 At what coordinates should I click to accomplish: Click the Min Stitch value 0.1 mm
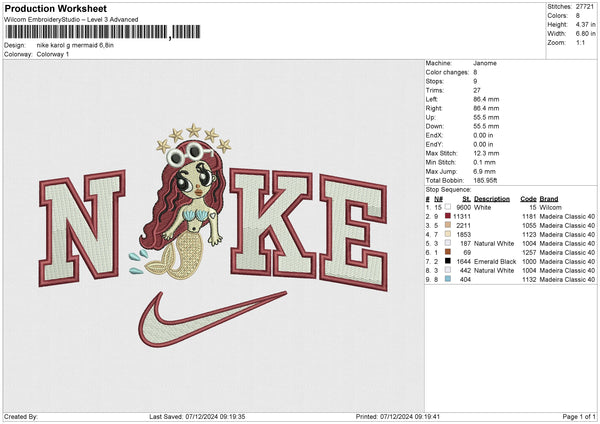click(x=484, y=162)
